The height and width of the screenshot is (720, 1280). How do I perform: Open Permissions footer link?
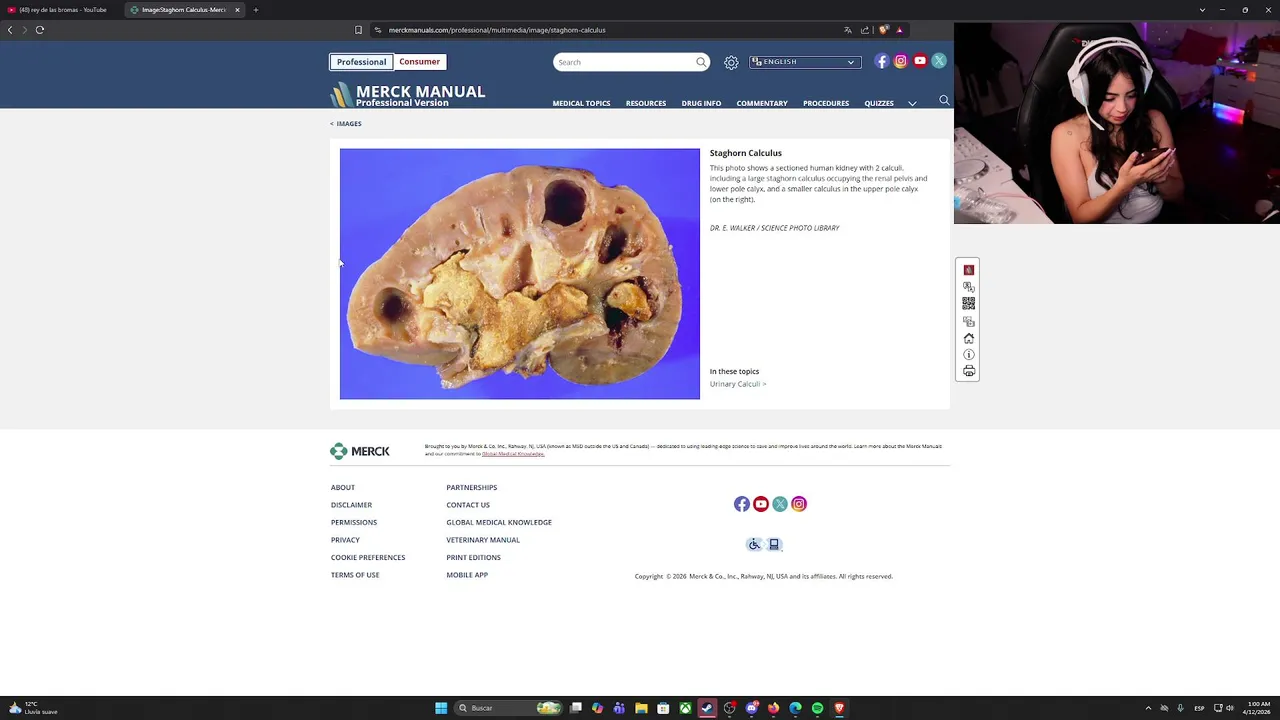pos(354,523)
